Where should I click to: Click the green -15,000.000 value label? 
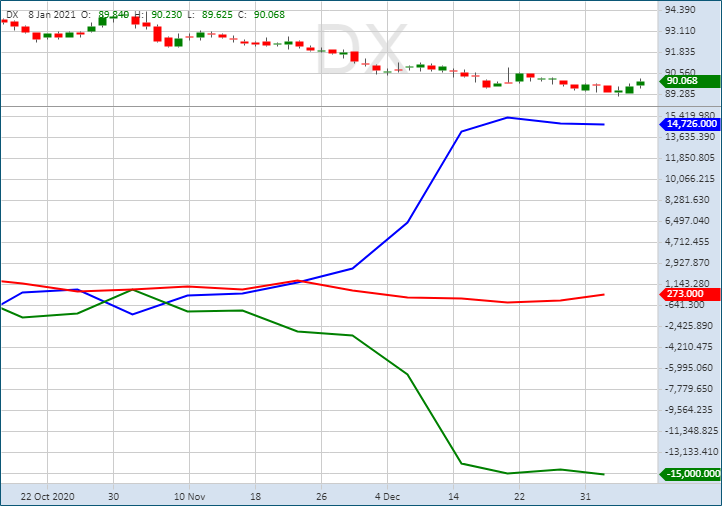[688, 474]
